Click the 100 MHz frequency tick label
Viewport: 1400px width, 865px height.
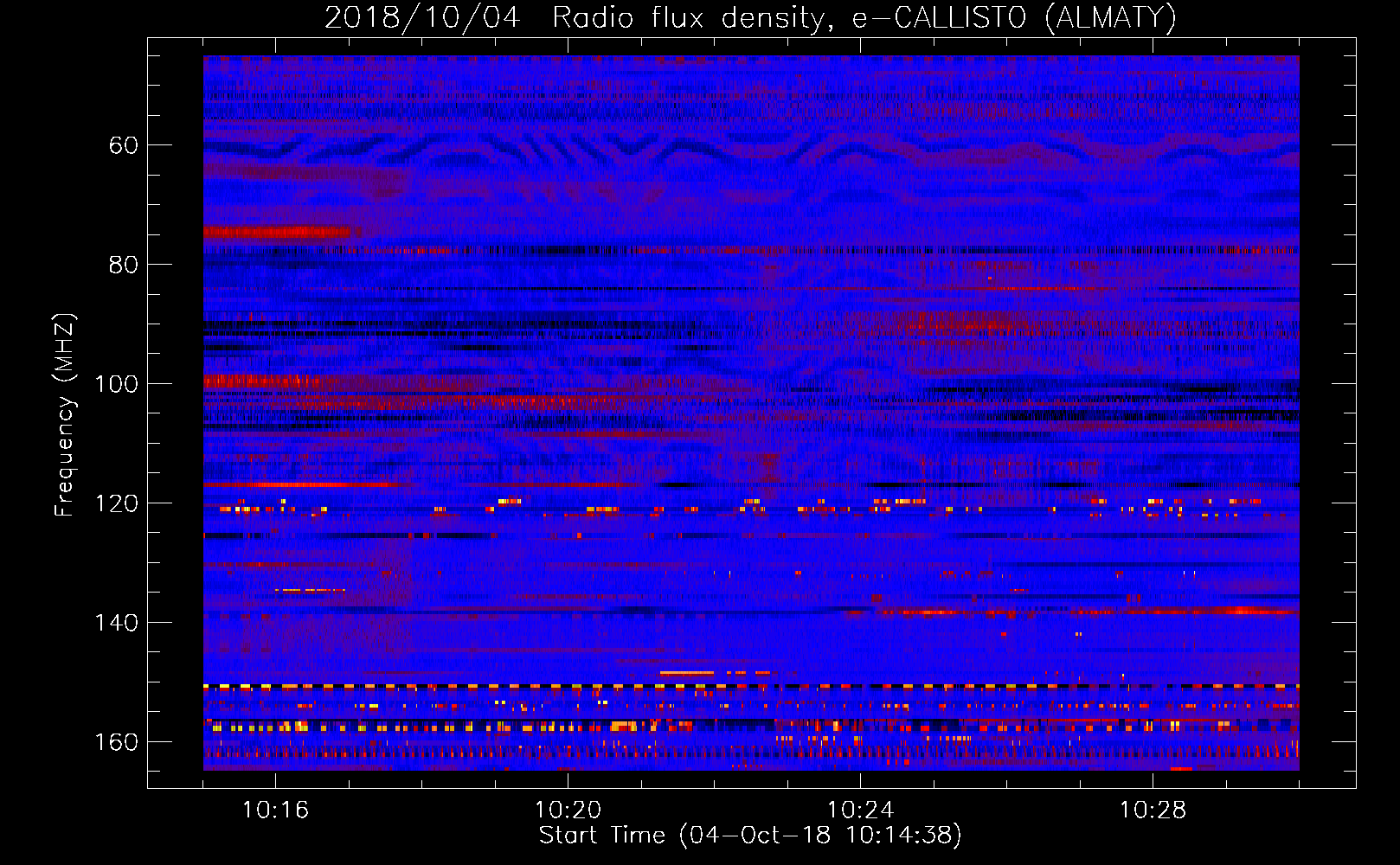click(116, 384)
